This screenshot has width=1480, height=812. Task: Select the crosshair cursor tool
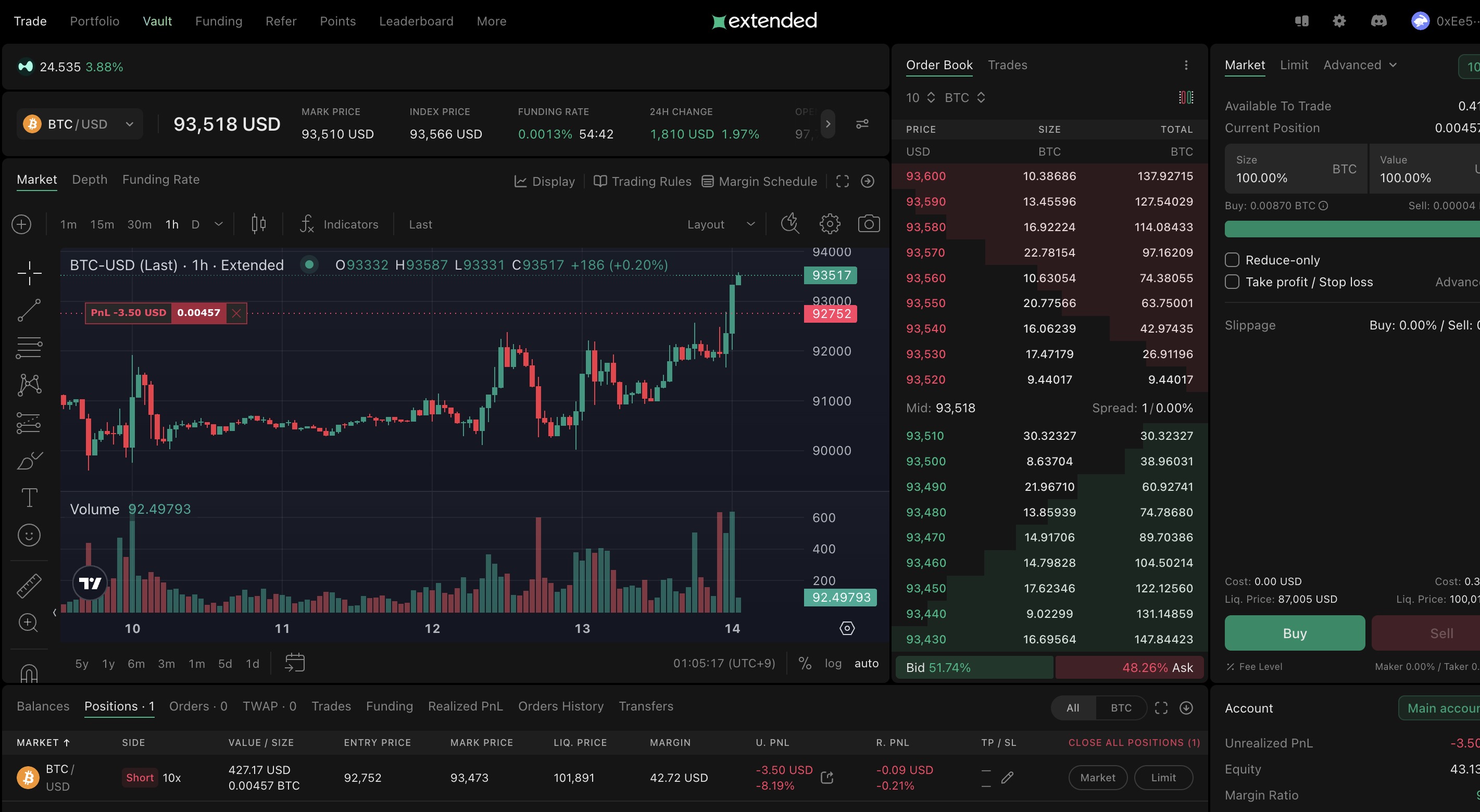pyautogui.click(x=29, y=273)
